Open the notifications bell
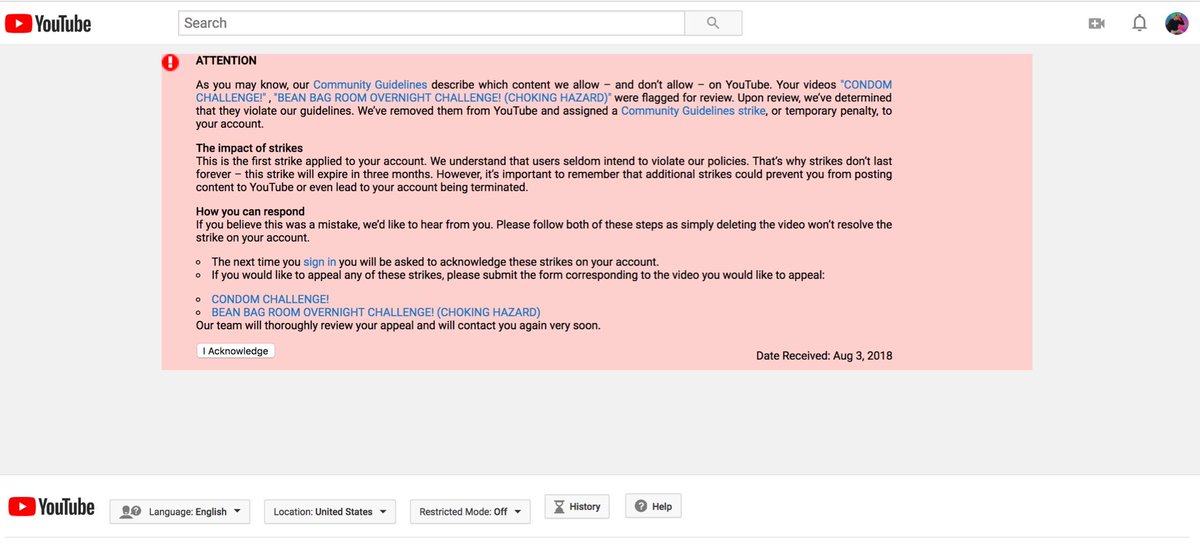This screenshot has height=547, width=1200. click(1139, 23)
